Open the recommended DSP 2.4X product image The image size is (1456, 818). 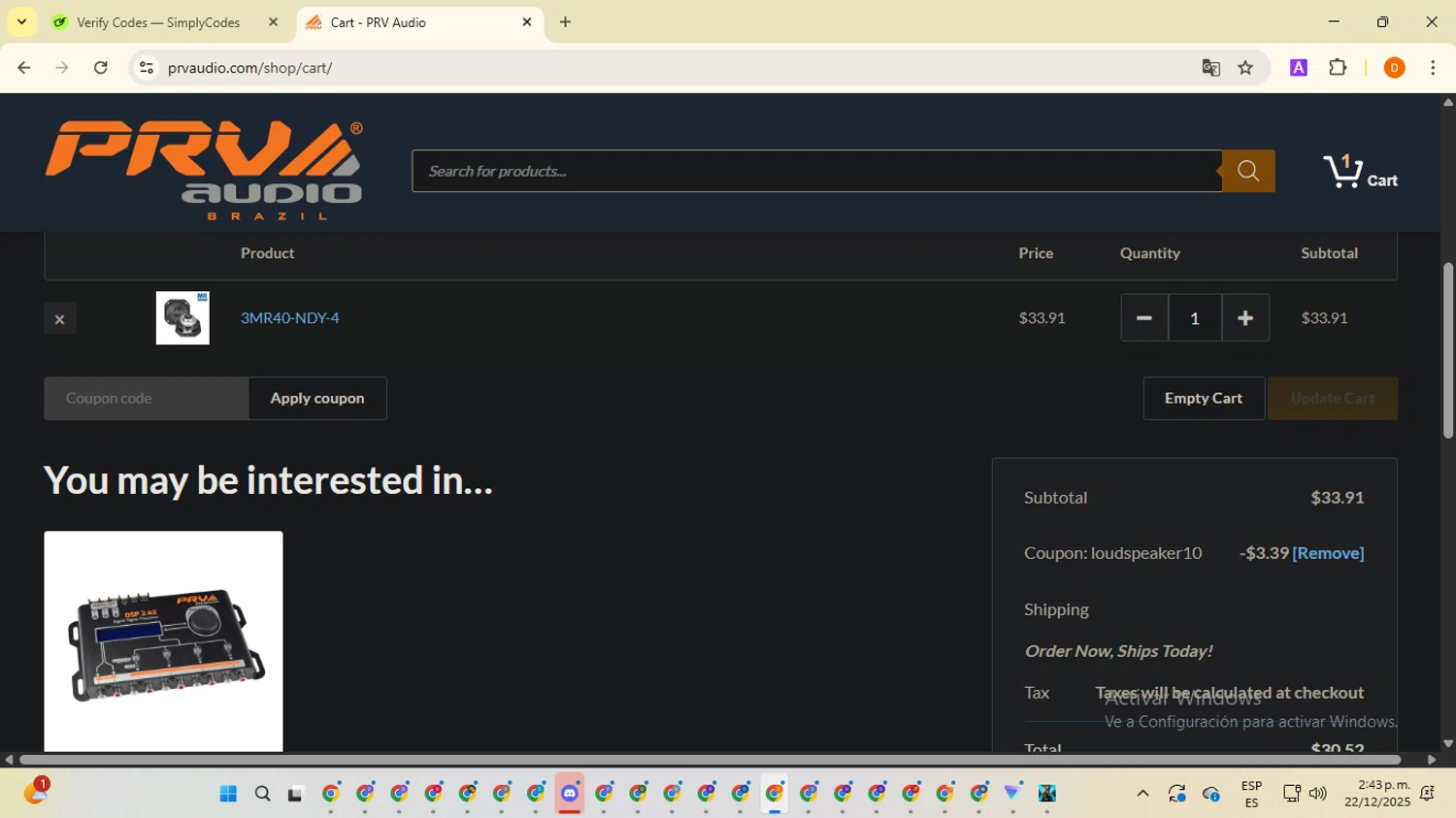163,640
